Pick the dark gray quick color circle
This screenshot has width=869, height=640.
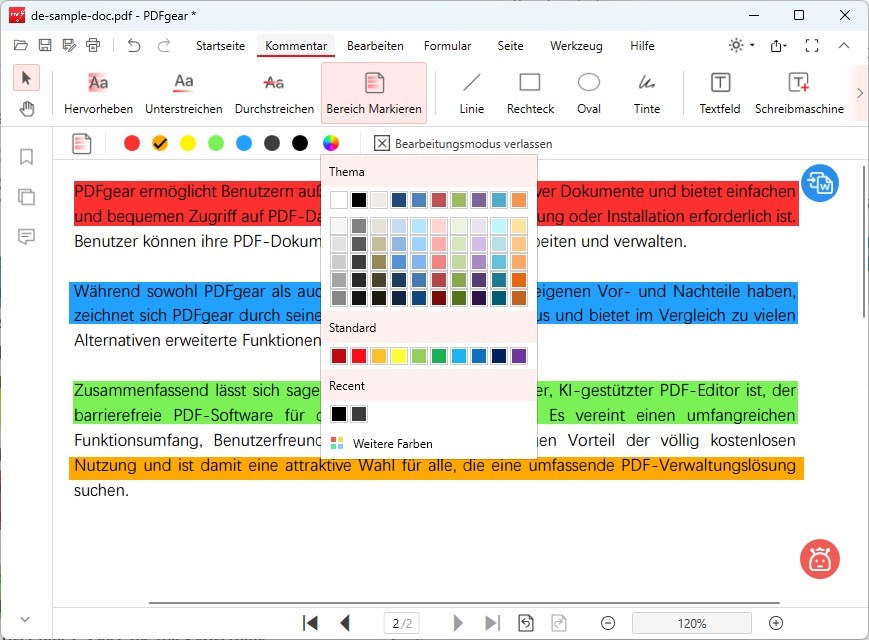click(x=272, y=143)
